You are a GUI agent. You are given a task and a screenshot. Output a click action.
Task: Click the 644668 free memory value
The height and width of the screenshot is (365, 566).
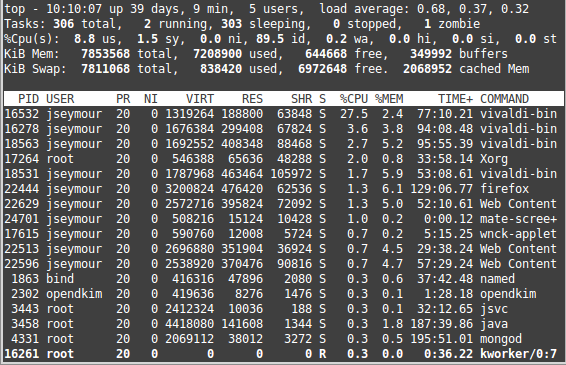coord(326,54)
